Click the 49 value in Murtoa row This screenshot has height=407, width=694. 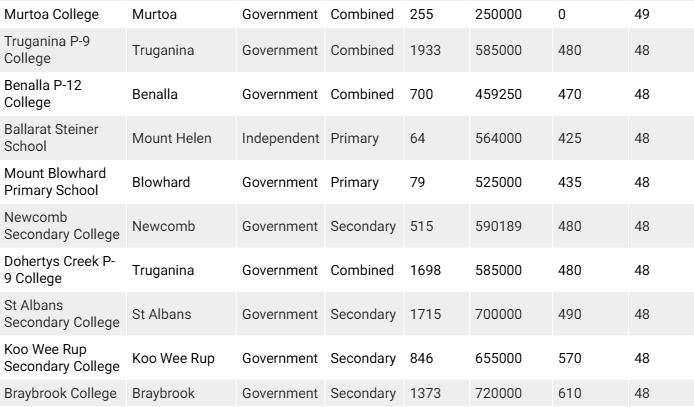642,16
